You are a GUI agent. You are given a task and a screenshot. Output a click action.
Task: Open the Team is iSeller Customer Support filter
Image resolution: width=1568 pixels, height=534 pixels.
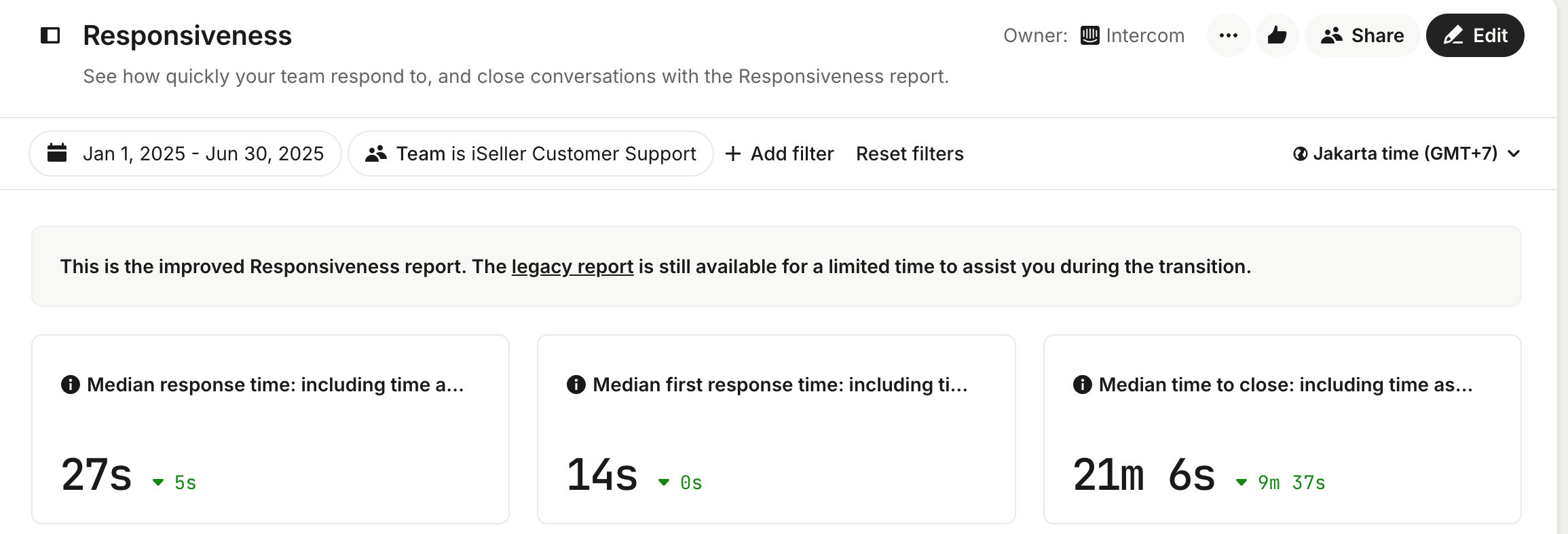[531, 154]
